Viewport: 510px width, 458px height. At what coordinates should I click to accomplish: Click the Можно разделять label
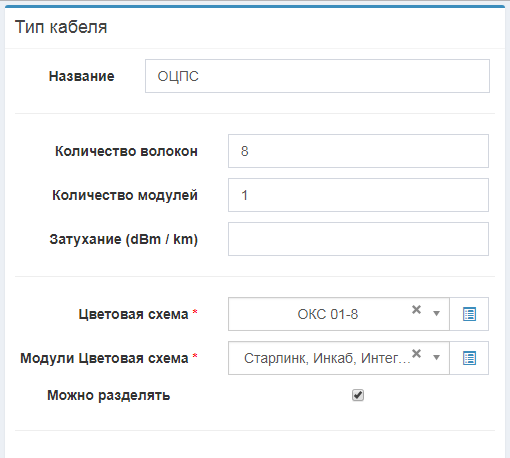click(109, 395)
